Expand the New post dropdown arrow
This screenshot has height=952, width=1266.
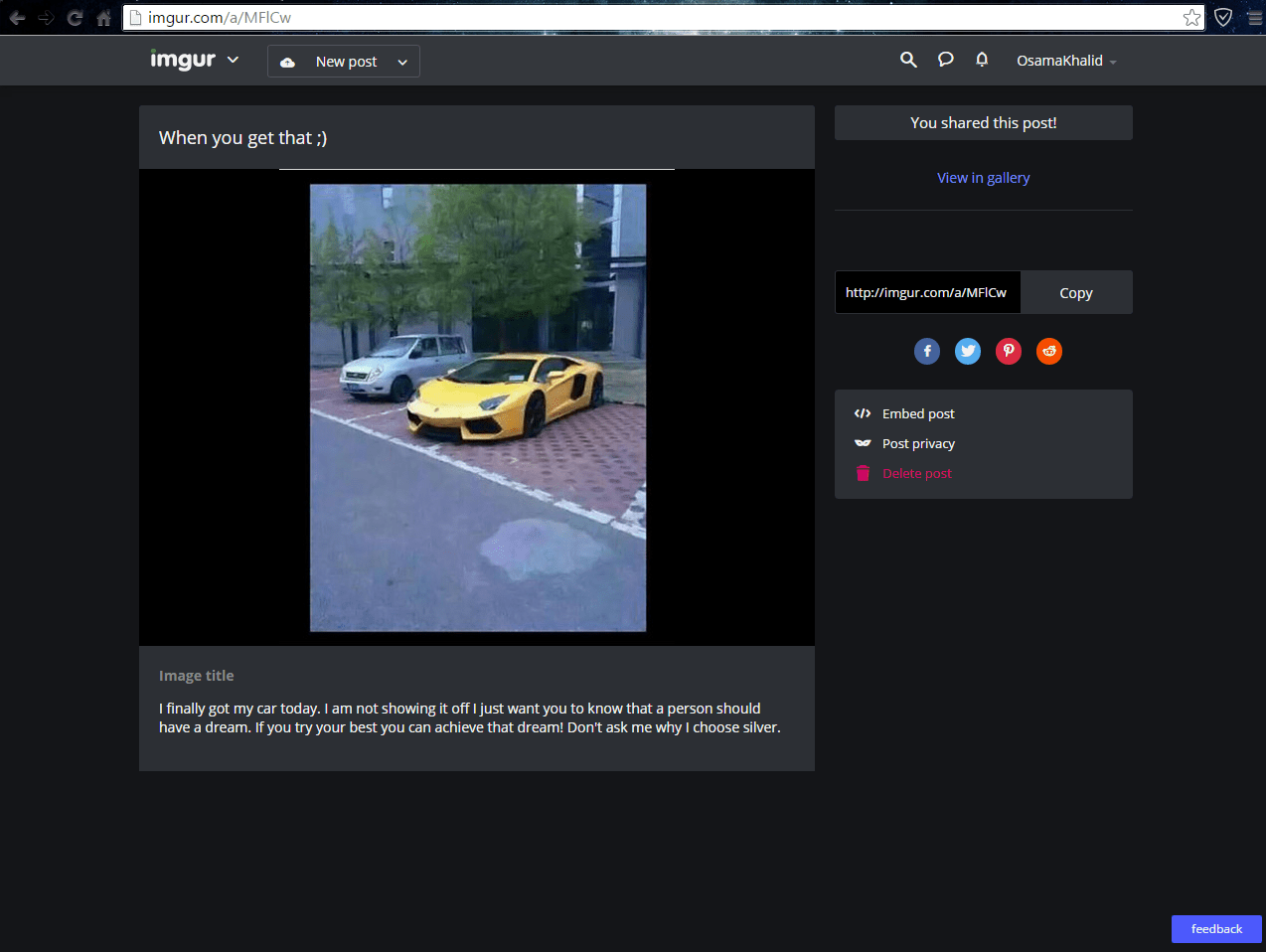tap(402, 62)
